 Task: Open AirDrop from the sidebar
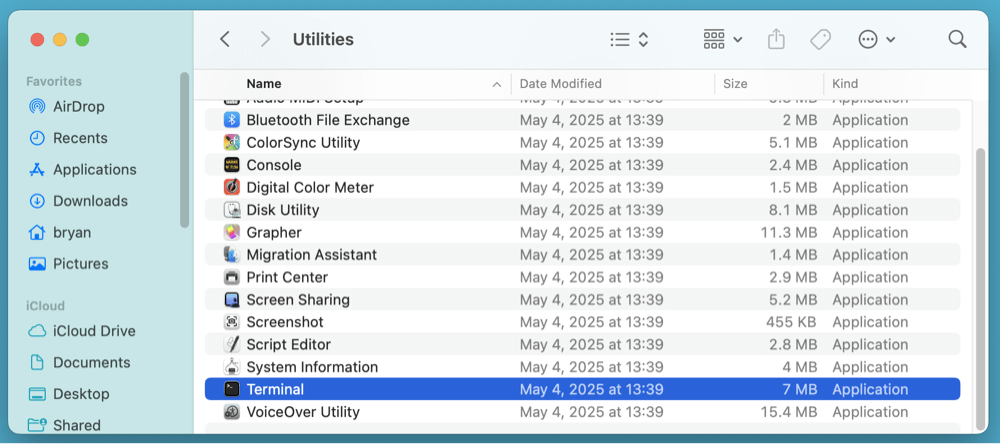(78, 106)
